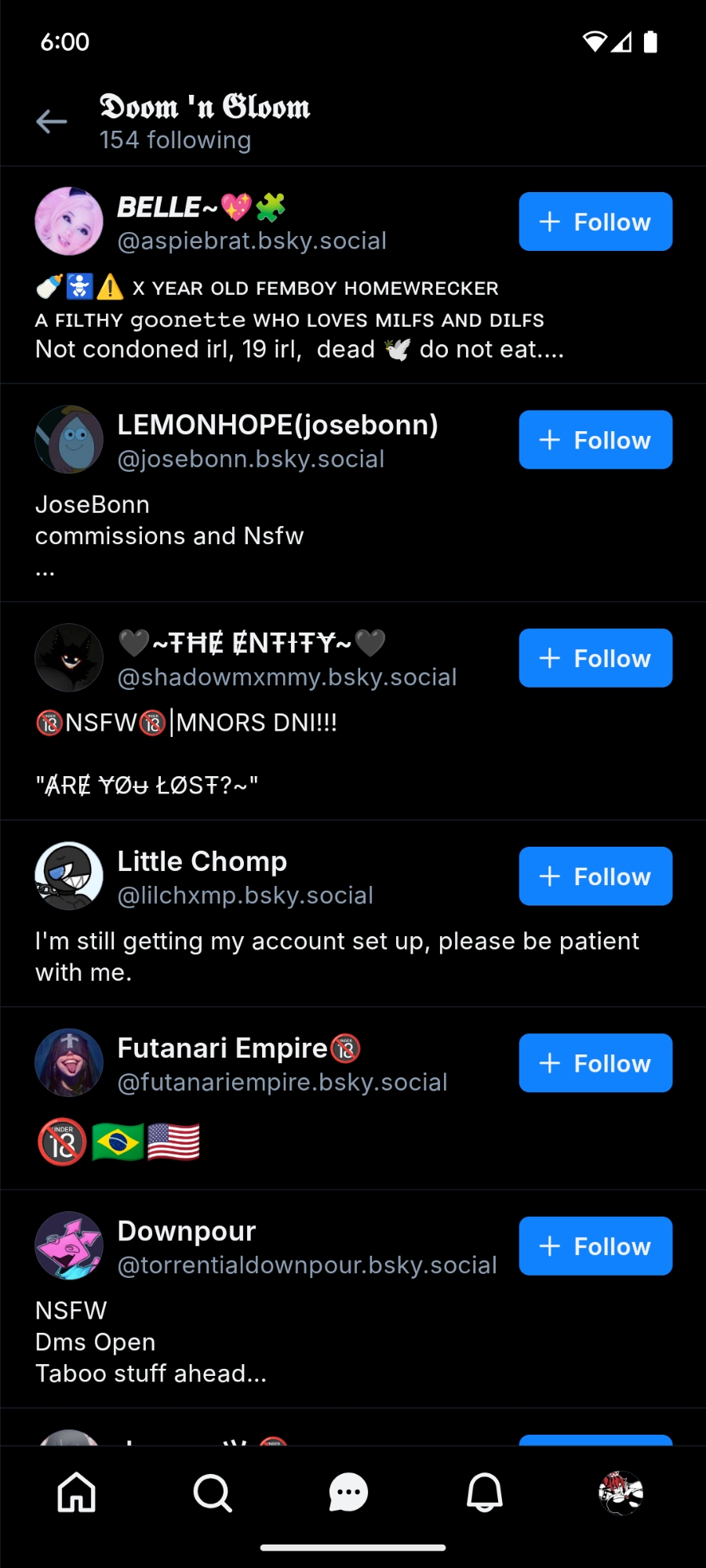Open your profile avatar in bottom bar
This screenshot has width=706, height=1568.
pos(620,1492)
